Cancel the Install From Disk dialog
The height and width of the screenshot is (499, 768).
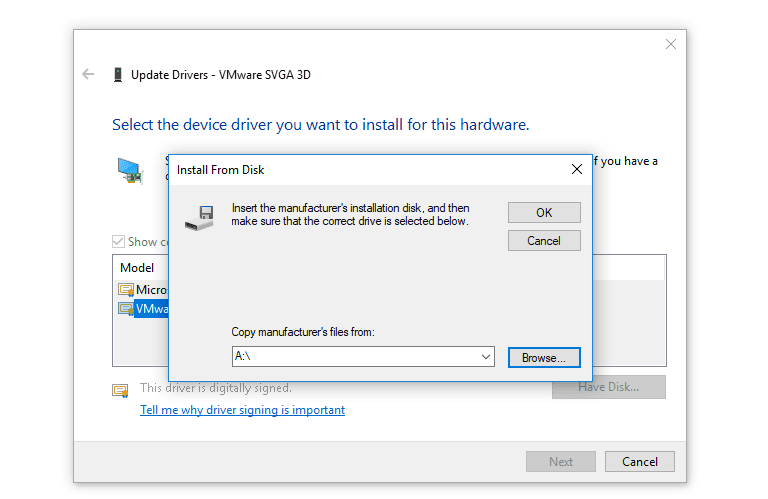point(544,241)
